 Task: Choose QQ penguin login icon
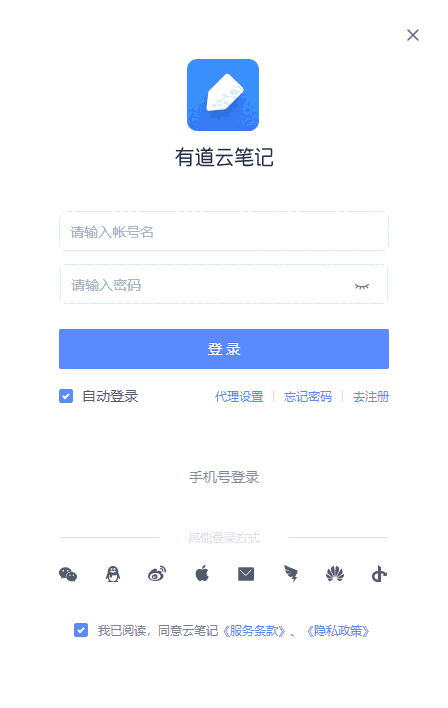pos(112,574)
